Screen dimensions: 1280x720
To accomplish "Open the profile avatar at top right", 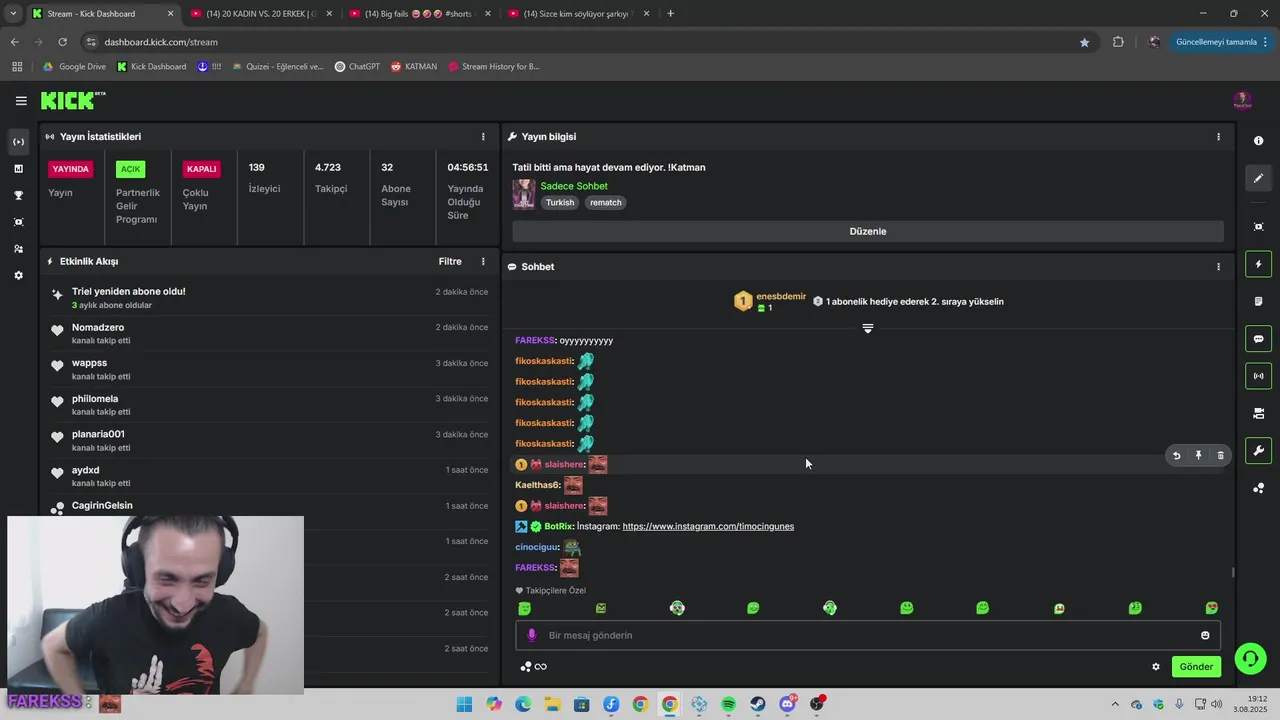I will click(x=1242, y=101).
